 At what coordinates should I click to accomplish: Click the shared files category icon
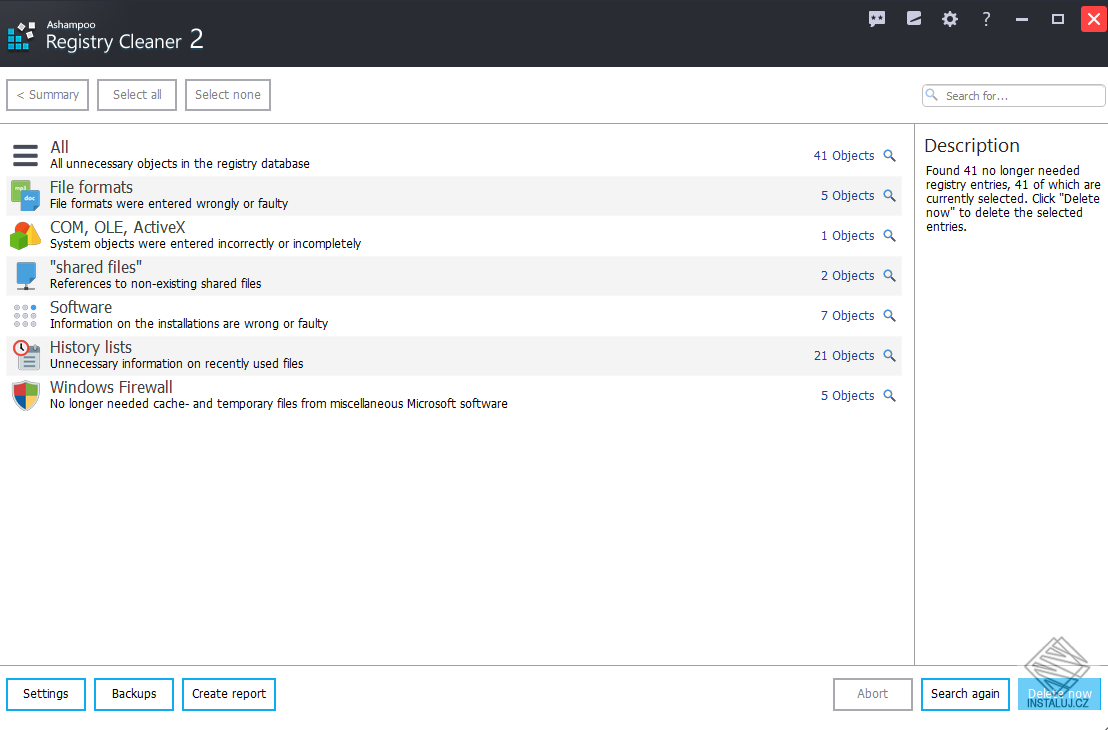(x=24, y=275)
